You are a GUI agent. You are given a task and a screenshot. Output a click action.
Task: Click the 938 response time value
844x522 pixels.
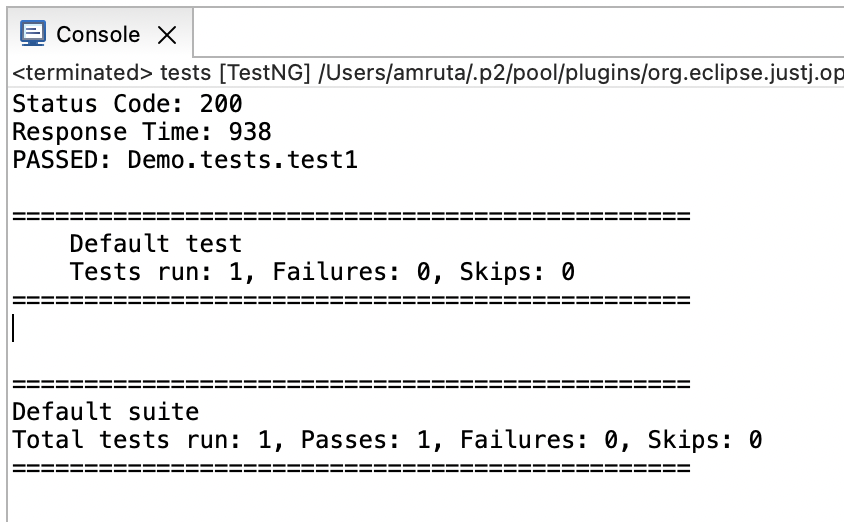click(x=250, y=131)
